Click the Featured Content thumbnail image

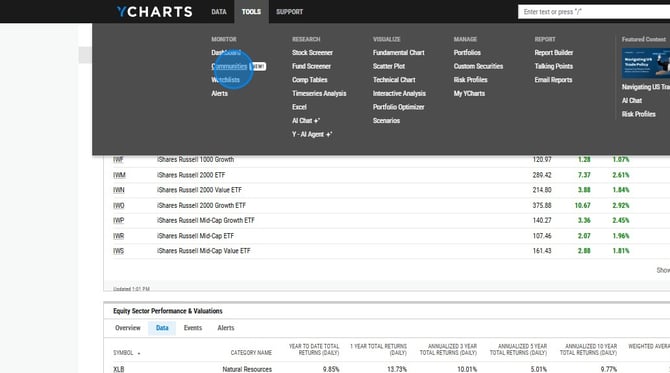pyautogui.click(x=646, y=63)
